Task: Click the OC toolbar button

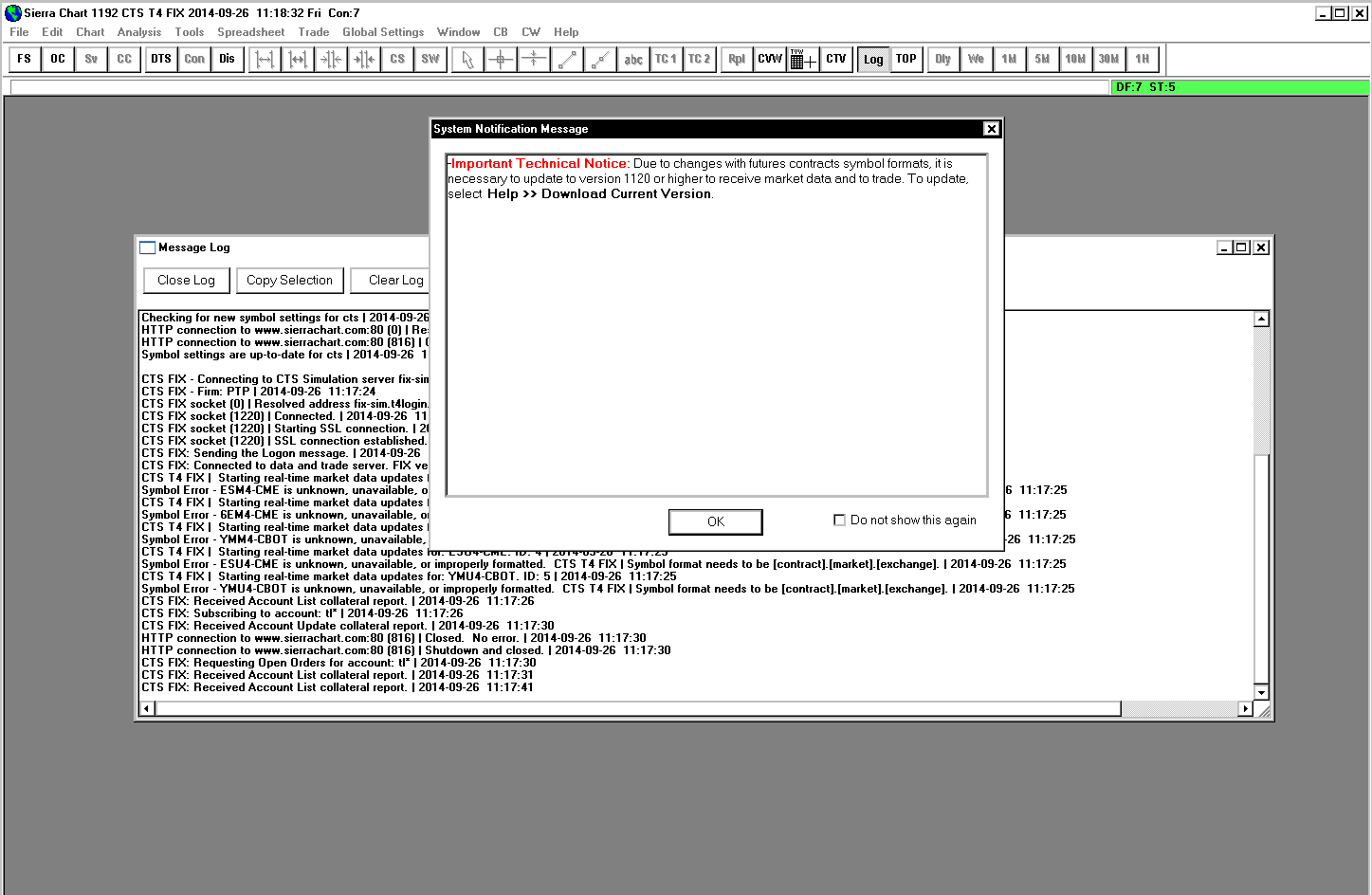Action: (x=58, y=59)
